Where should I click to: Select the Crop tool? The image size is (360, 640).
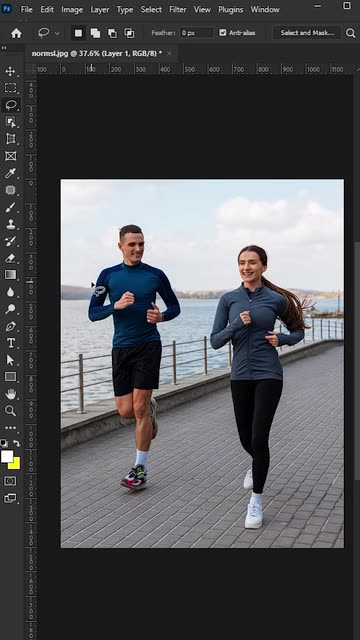[10, 139]
